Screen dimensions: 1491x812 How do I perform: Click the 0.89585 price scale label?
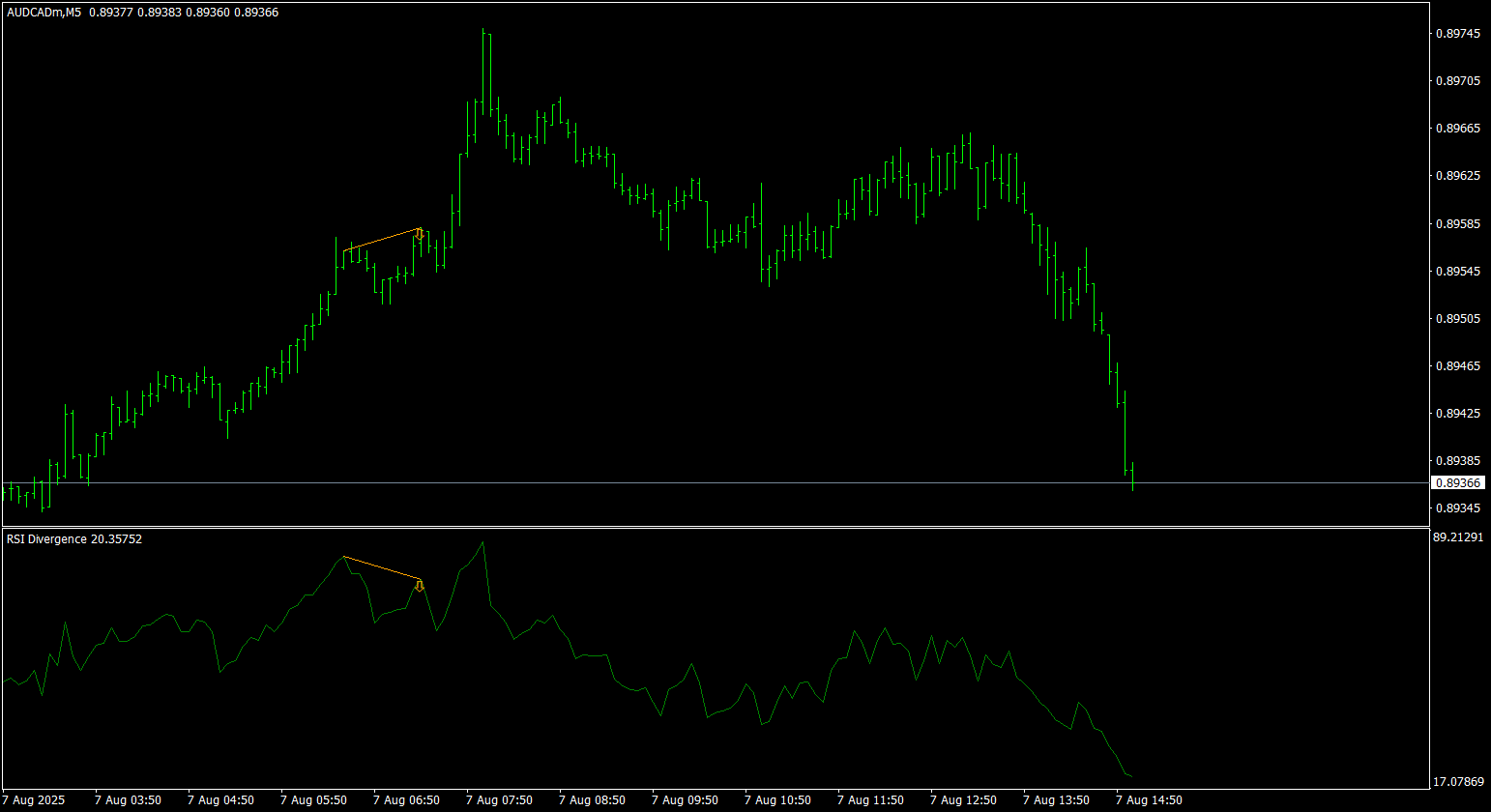click(x=1458, y=223)
